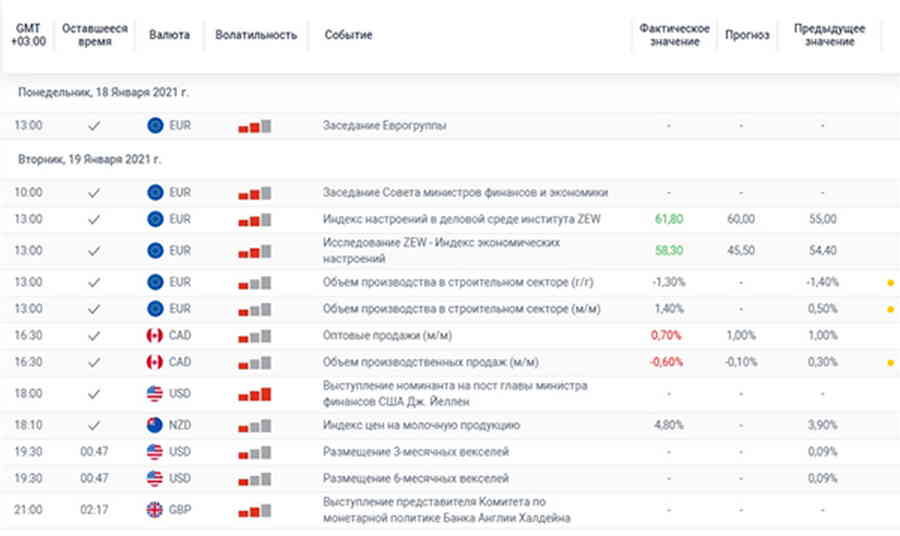Click the yellow dot in Объем производственных продаж row
Screen dimensions: 900x536
point(890,362)
